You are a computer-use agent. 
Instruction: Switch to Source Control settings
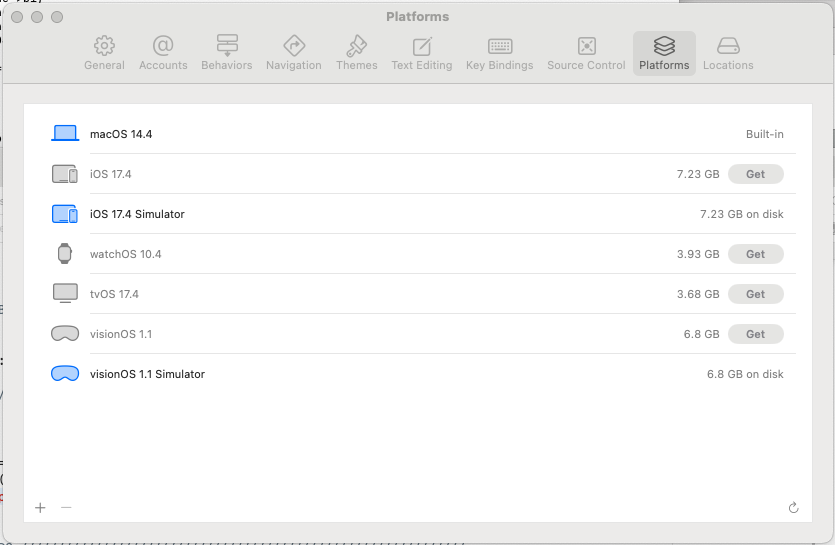pyautogui.click(x=586, y=53)
